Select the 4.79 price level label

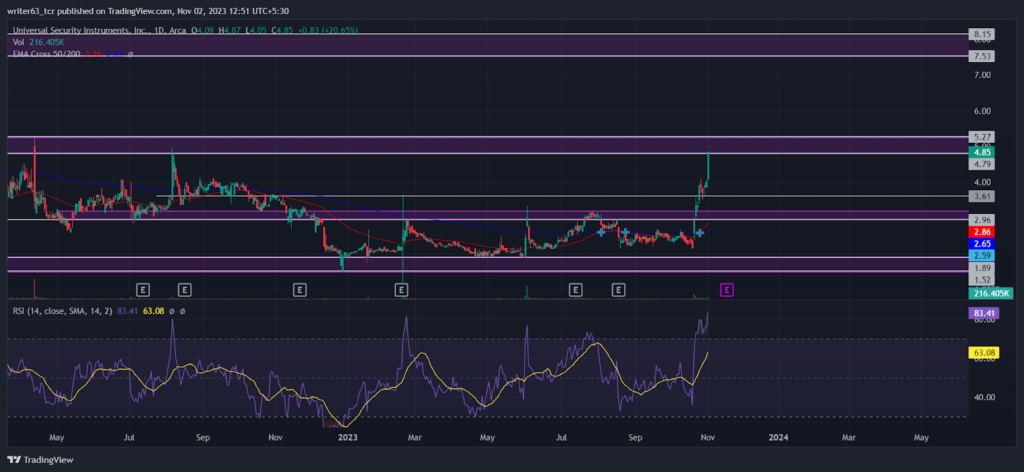tap(981, 165)
